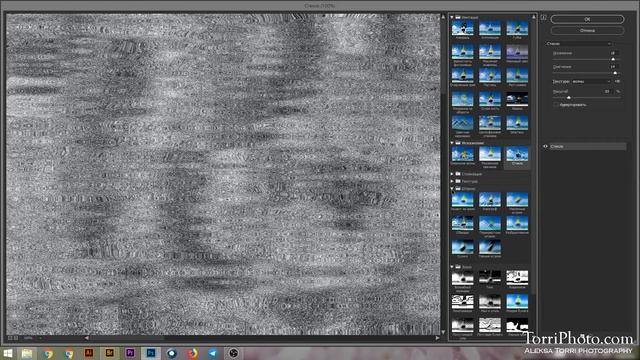Toggle the eye icon of Стекло effect layer
640x360 pixels.
pyautogui.click(x=545, y=146)
